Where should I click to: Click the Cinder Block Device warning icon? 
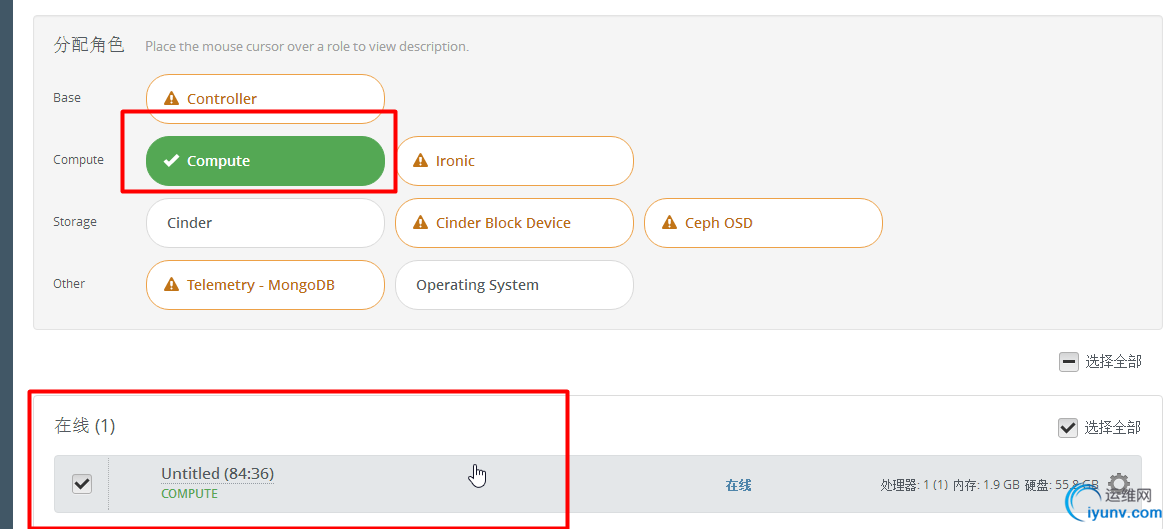coord(420,223)
